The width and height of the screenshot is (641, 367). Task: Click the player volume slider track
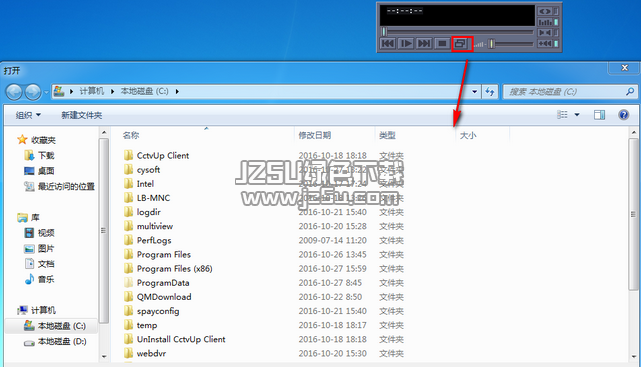tap(513, 43)
